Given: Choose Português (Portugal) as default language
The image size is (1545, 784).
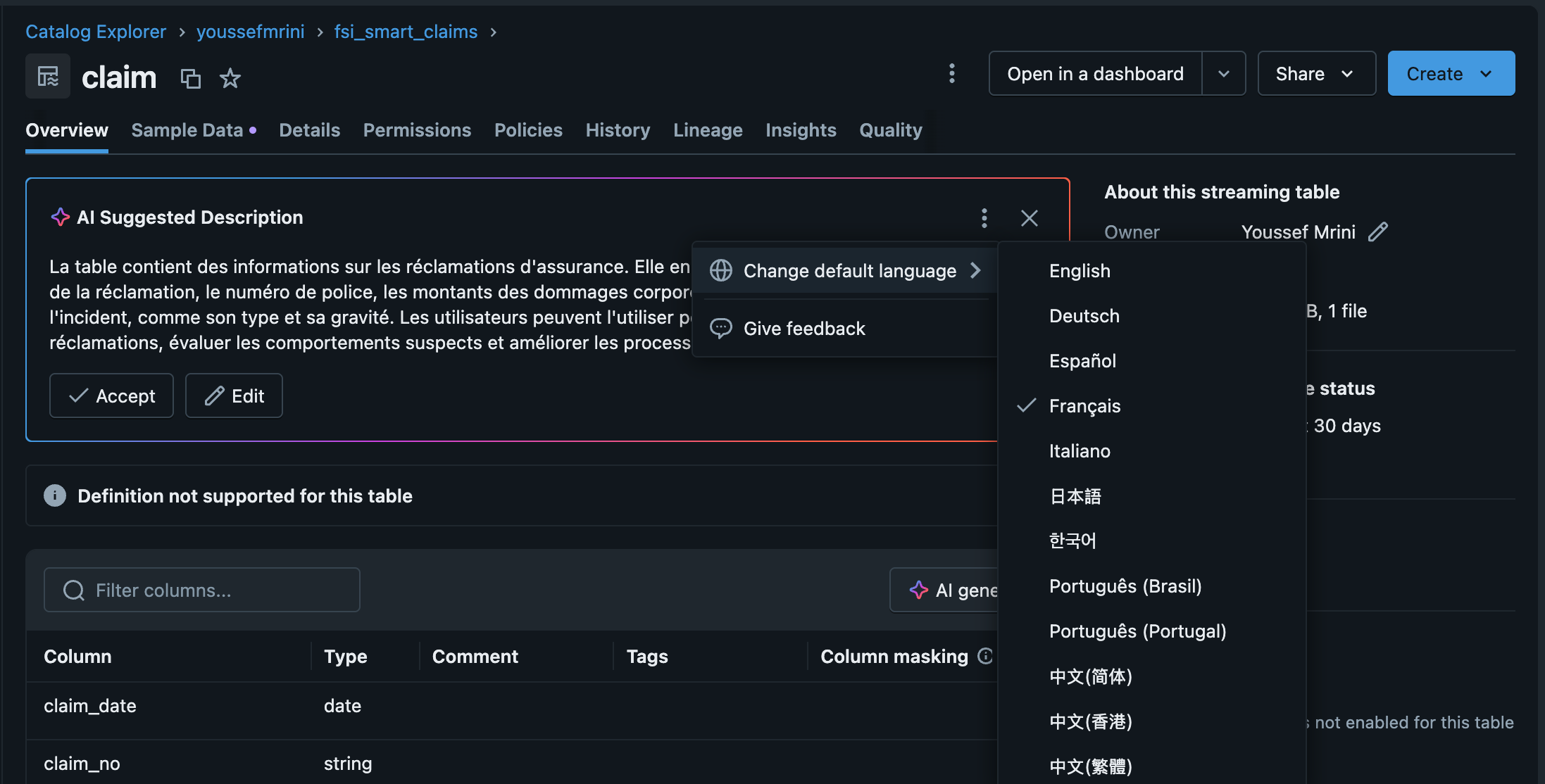Looking at the screenshot, I should pyautogui.click(x=1152, y=631).
